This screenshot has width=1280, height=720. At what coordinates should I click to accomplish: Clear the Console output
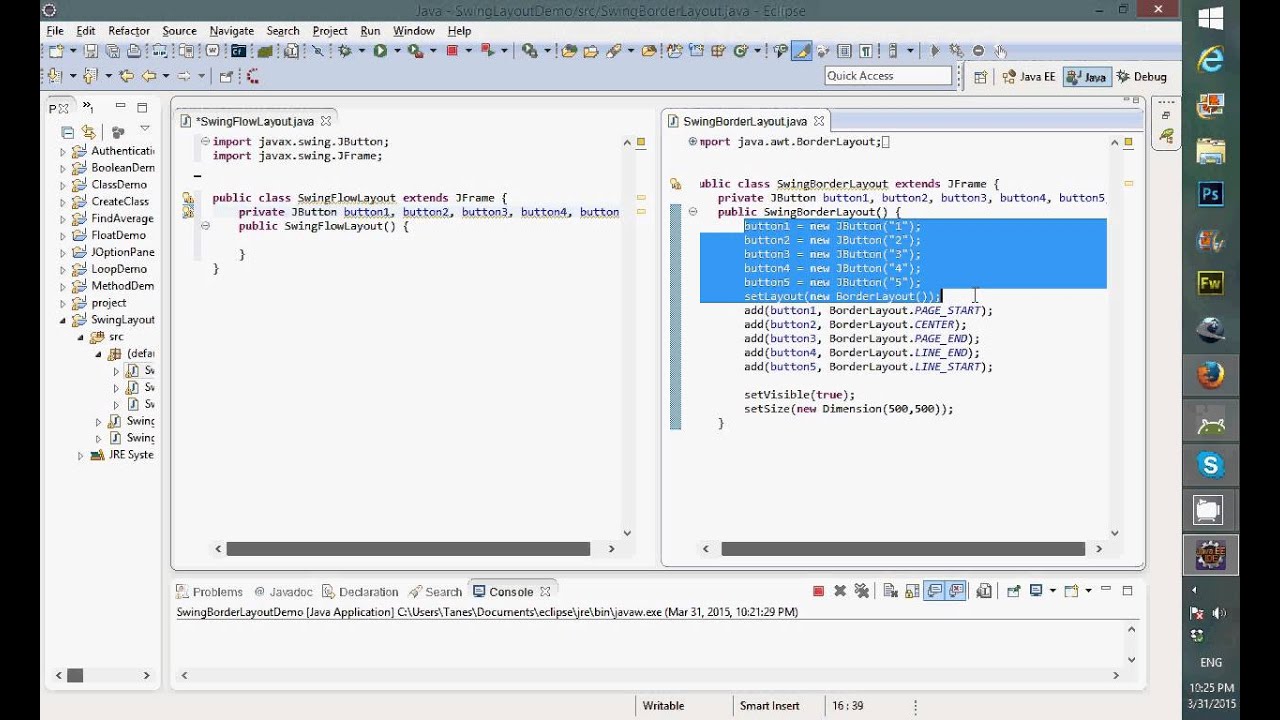pos(889,591)
